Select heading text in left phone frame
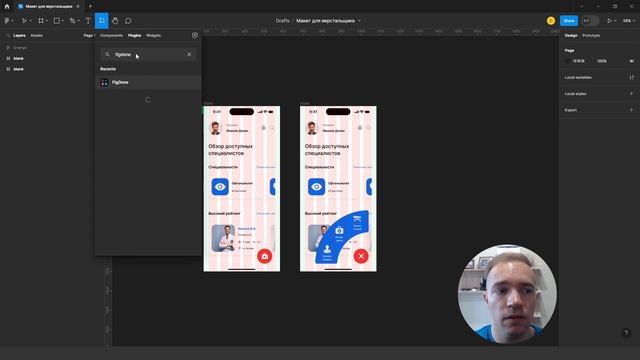The image size is (640, 360). pos(231,149)
